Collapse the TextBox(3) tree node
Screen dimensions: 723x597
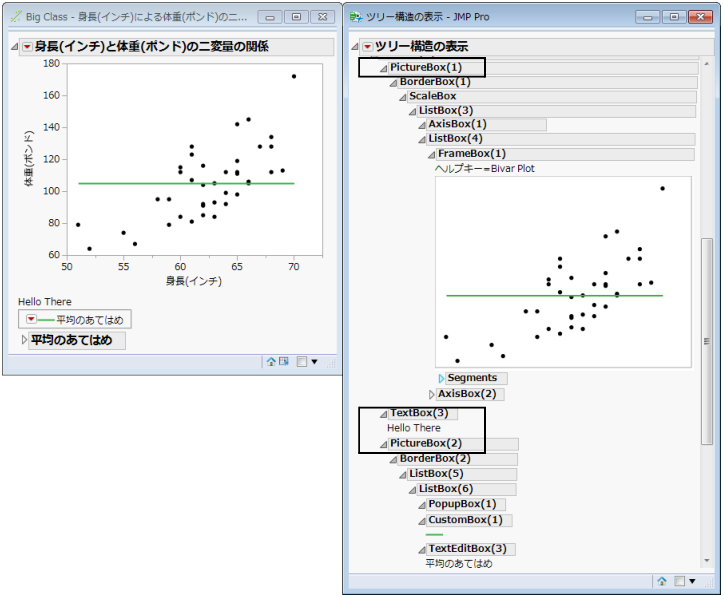click(x=383, y=414)
